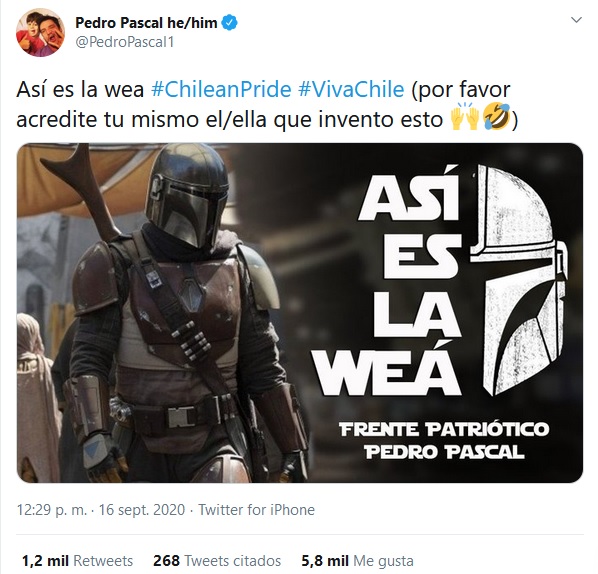View the 5,8 mil Me gusta list

(x=357, y=561)
